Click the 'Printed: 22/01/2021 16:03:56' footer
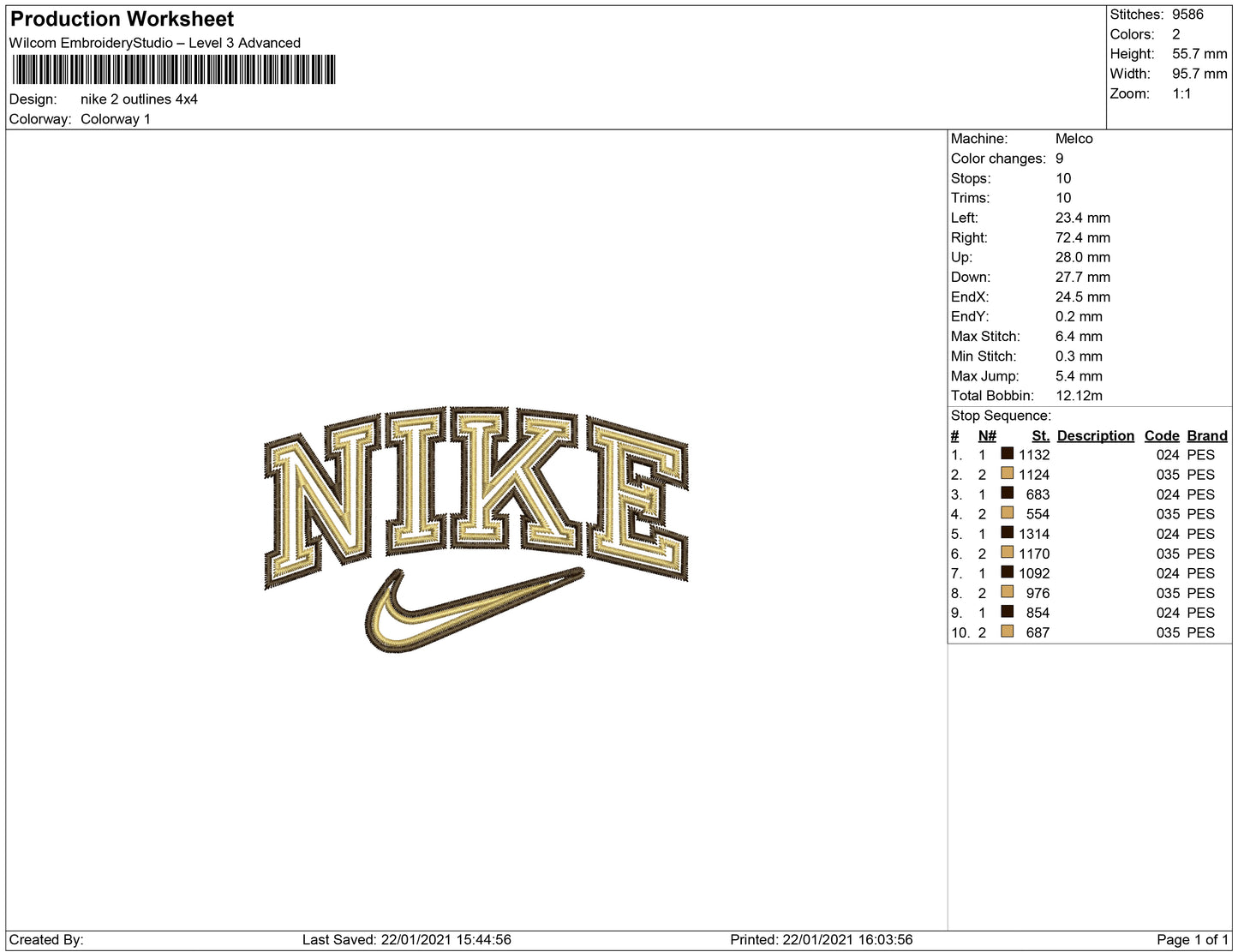1238x952 pixels. pyautogui.click(x=822, y=940)
